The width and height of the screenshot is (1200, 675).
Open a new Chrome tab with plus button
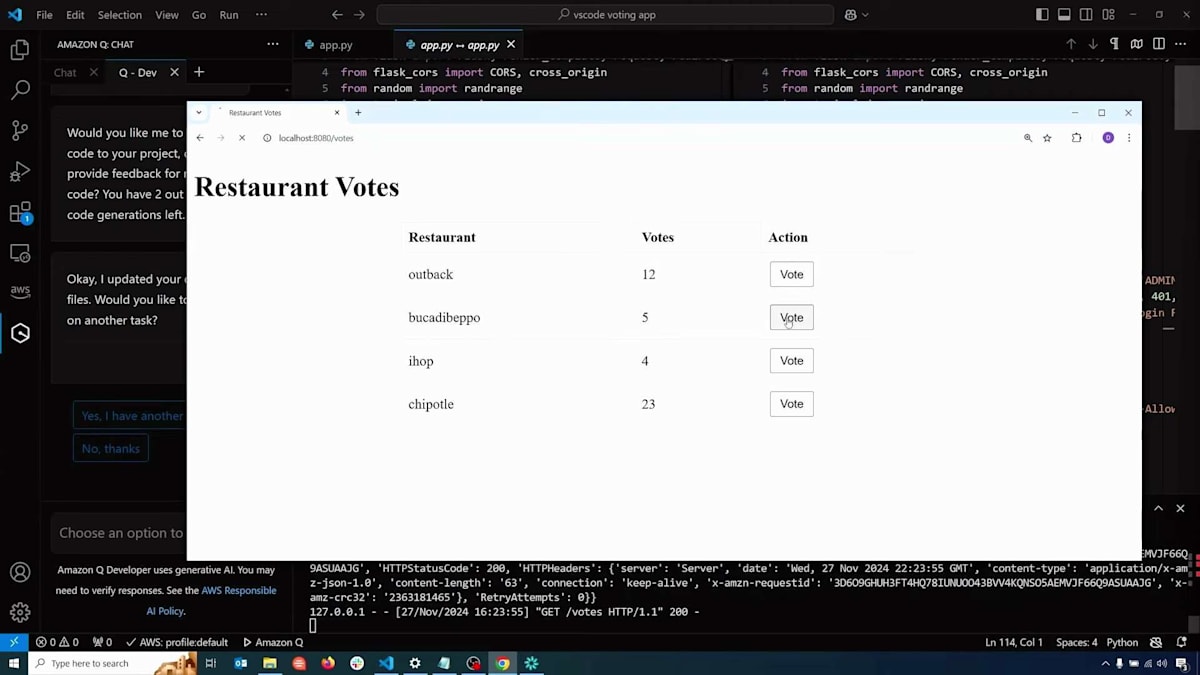(358, 113)
